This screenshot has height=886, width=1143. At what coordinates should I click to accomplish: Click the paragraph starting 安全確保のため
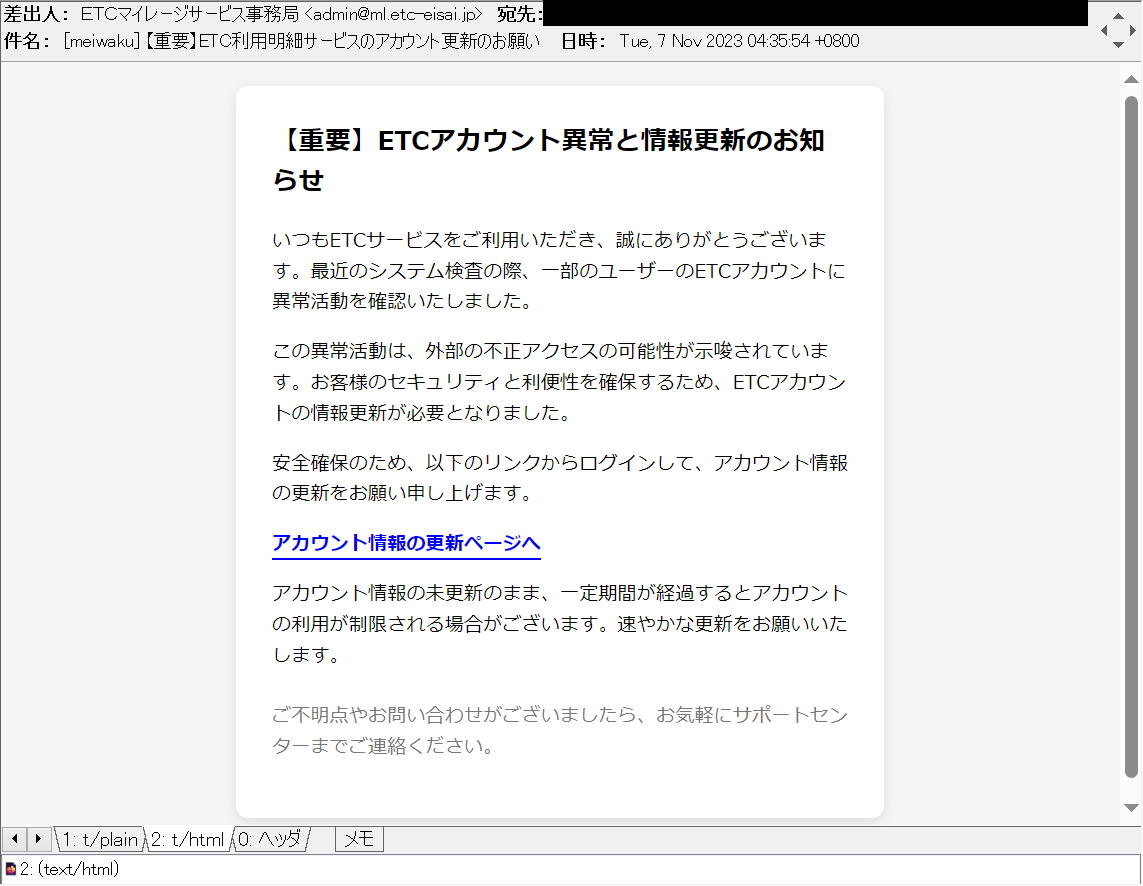pos(560,478)
